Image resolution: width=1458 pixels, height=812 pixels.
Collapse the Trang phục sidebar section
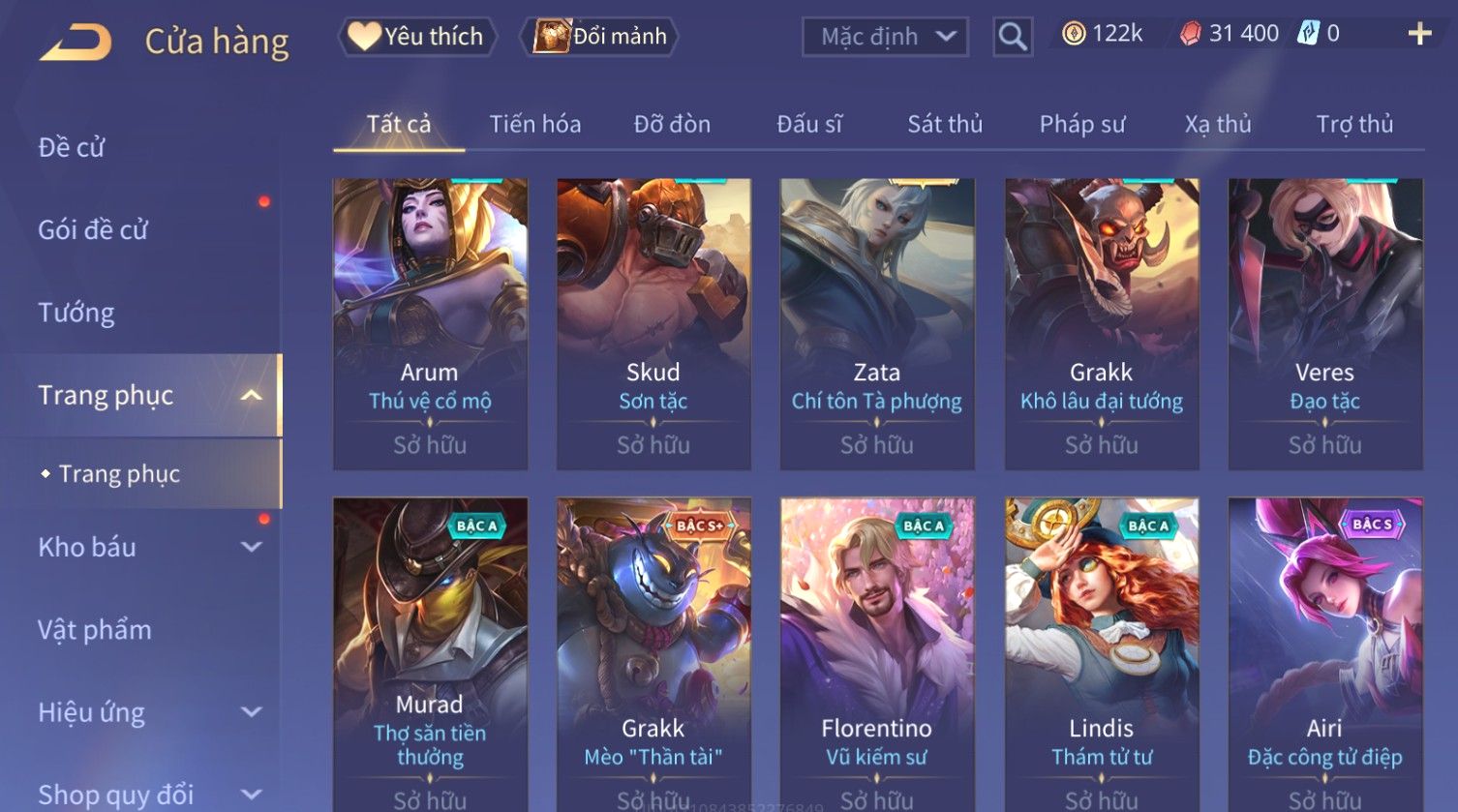coord(252,395)
